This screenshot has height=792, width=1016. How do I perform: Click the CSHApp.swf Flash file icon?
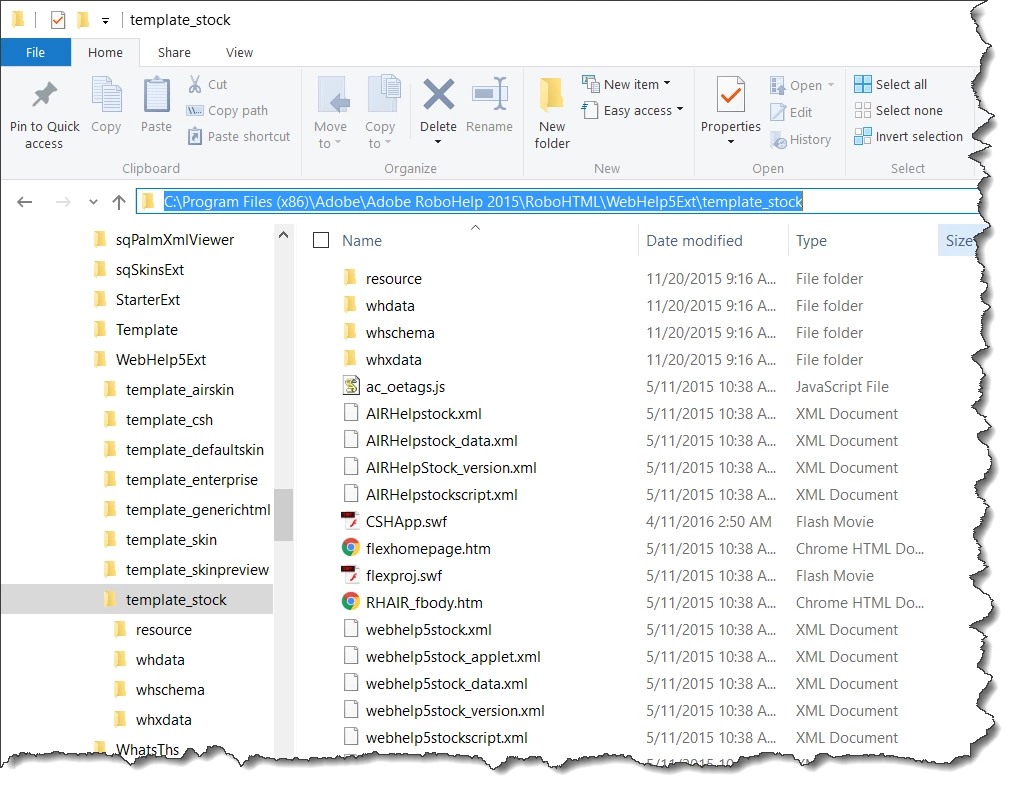pos(350,521)
